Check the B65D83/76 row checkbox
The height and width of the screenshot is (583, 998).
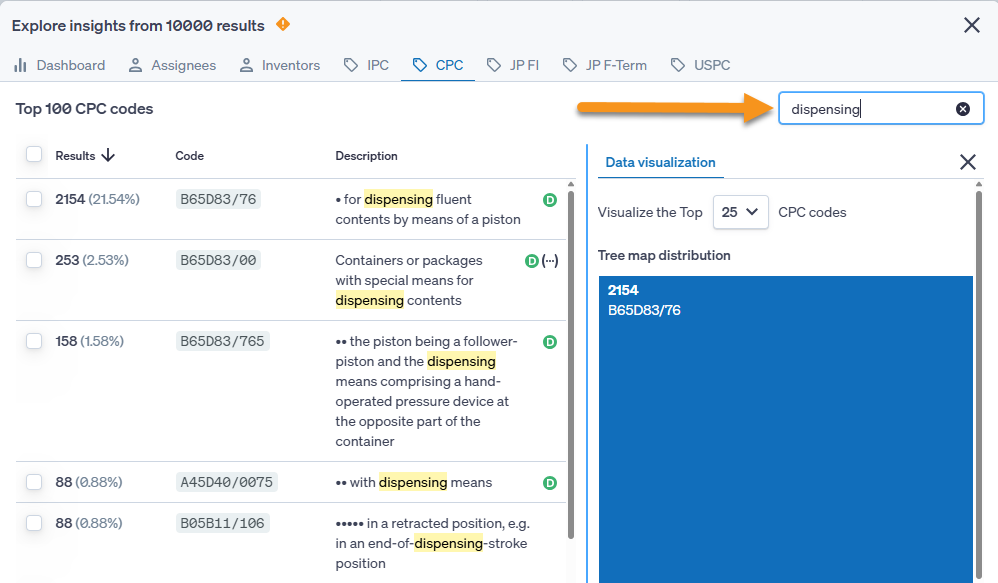click(x=34, y=200)
